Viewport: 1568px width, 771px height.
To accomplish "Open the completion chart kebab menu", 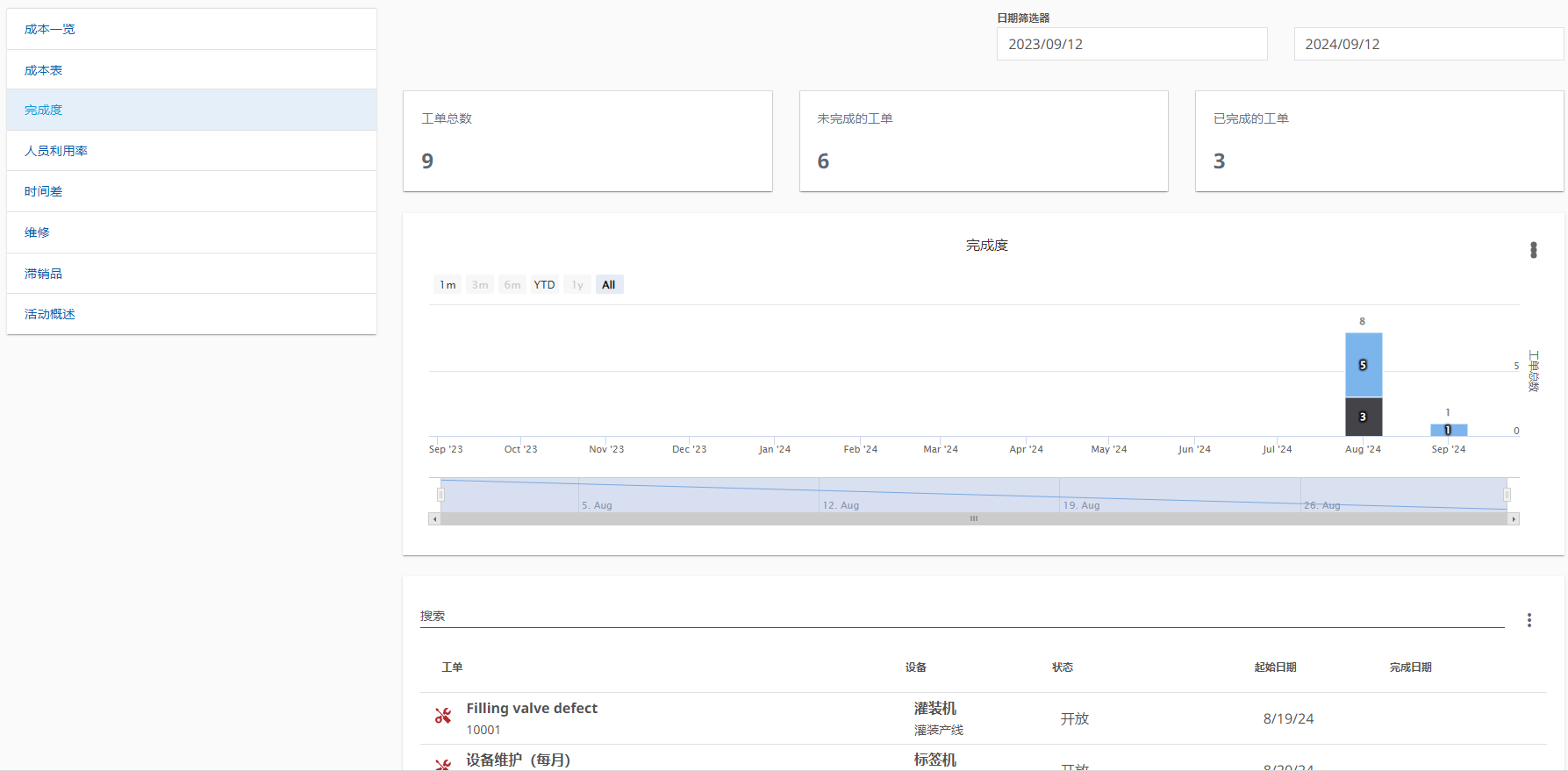I will 1533,250.
